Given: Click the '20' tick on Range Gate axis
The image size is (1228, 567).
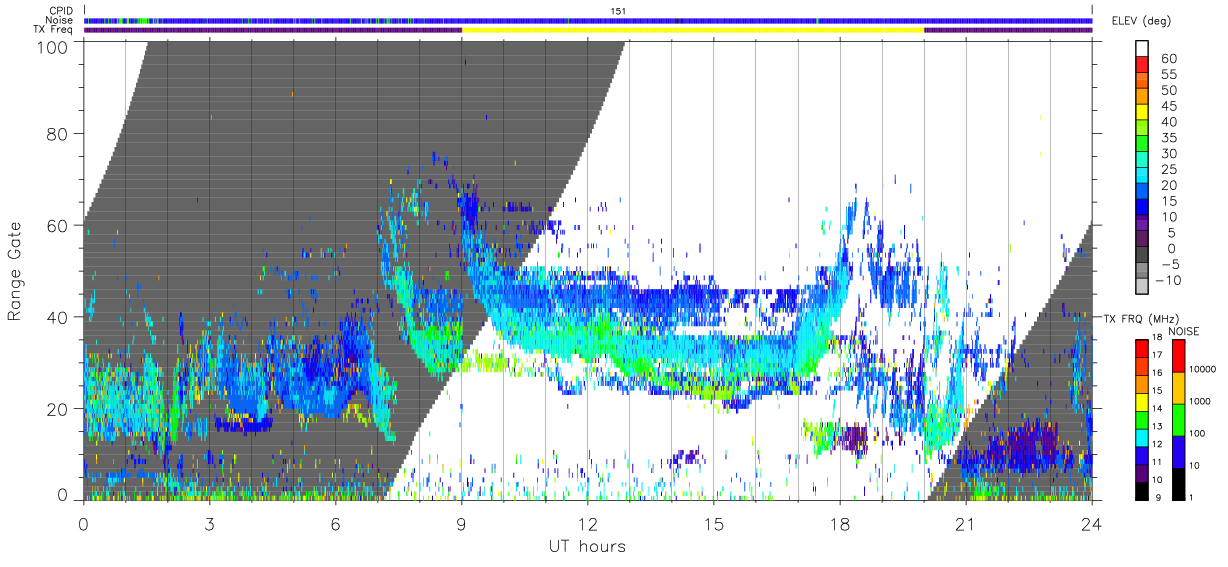Looking at the screenshot, I should pyautogui.click(x=59, y=409).
